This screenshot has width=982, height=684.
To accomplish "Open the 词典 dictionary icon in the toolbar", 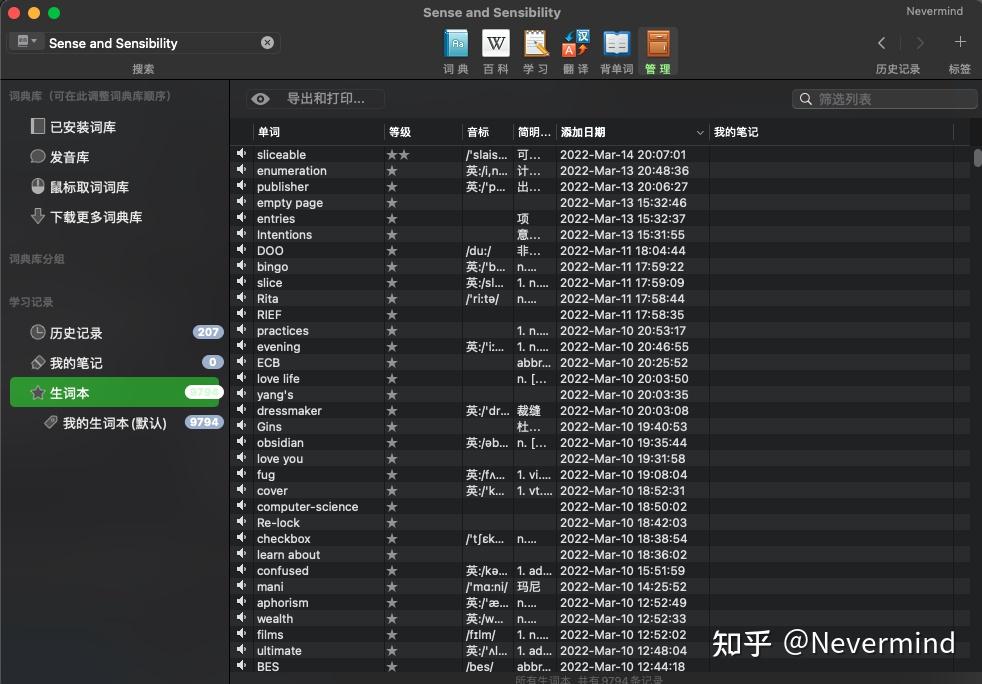I will click(456, 44).
